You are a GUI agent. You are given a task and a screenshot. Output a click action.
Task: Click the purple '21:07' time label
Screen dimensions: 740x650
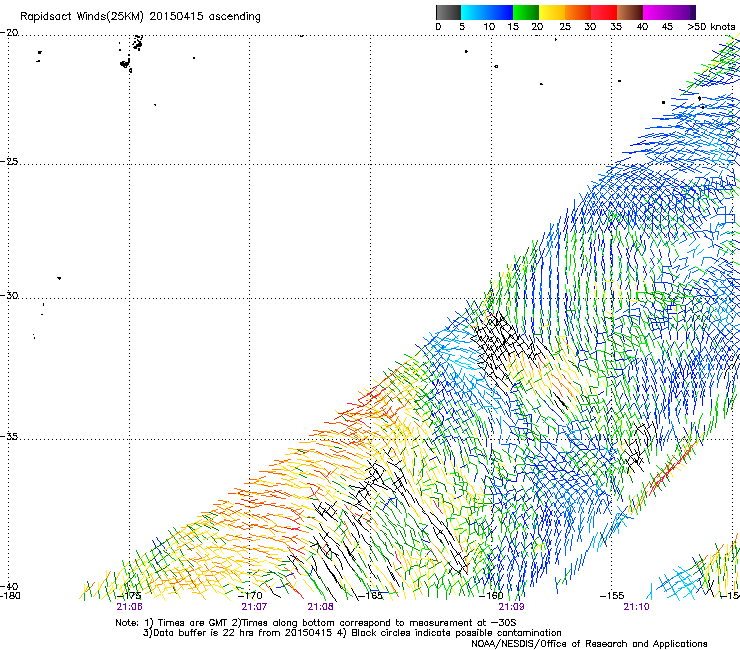tap(254, 607)
